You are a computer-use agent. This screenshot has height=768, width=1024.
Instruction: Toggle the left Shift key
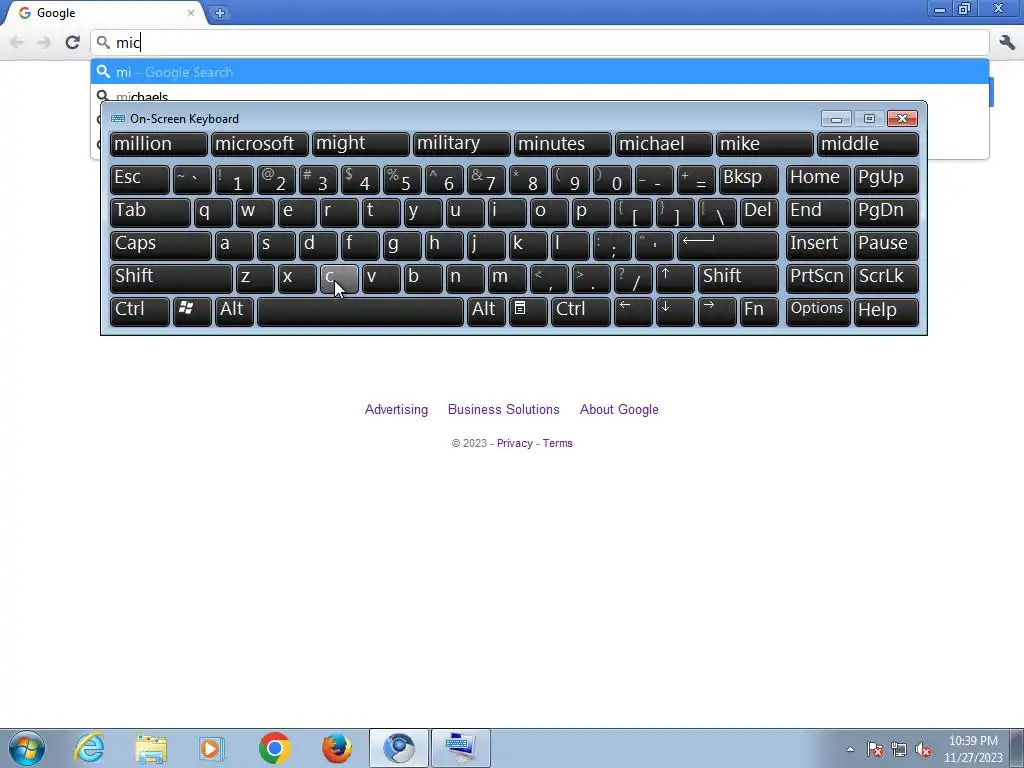[171, 278]
